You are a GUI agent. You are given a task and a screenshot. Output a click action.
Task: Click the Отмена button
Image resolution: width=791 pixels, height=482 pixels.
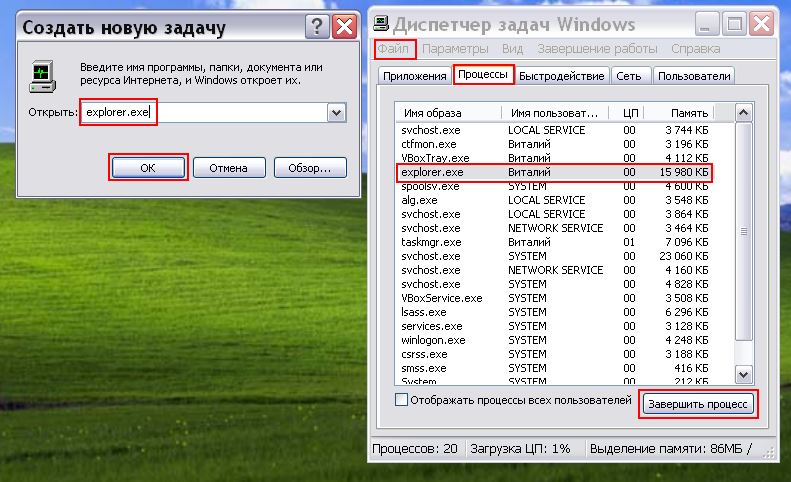point(229,168)
